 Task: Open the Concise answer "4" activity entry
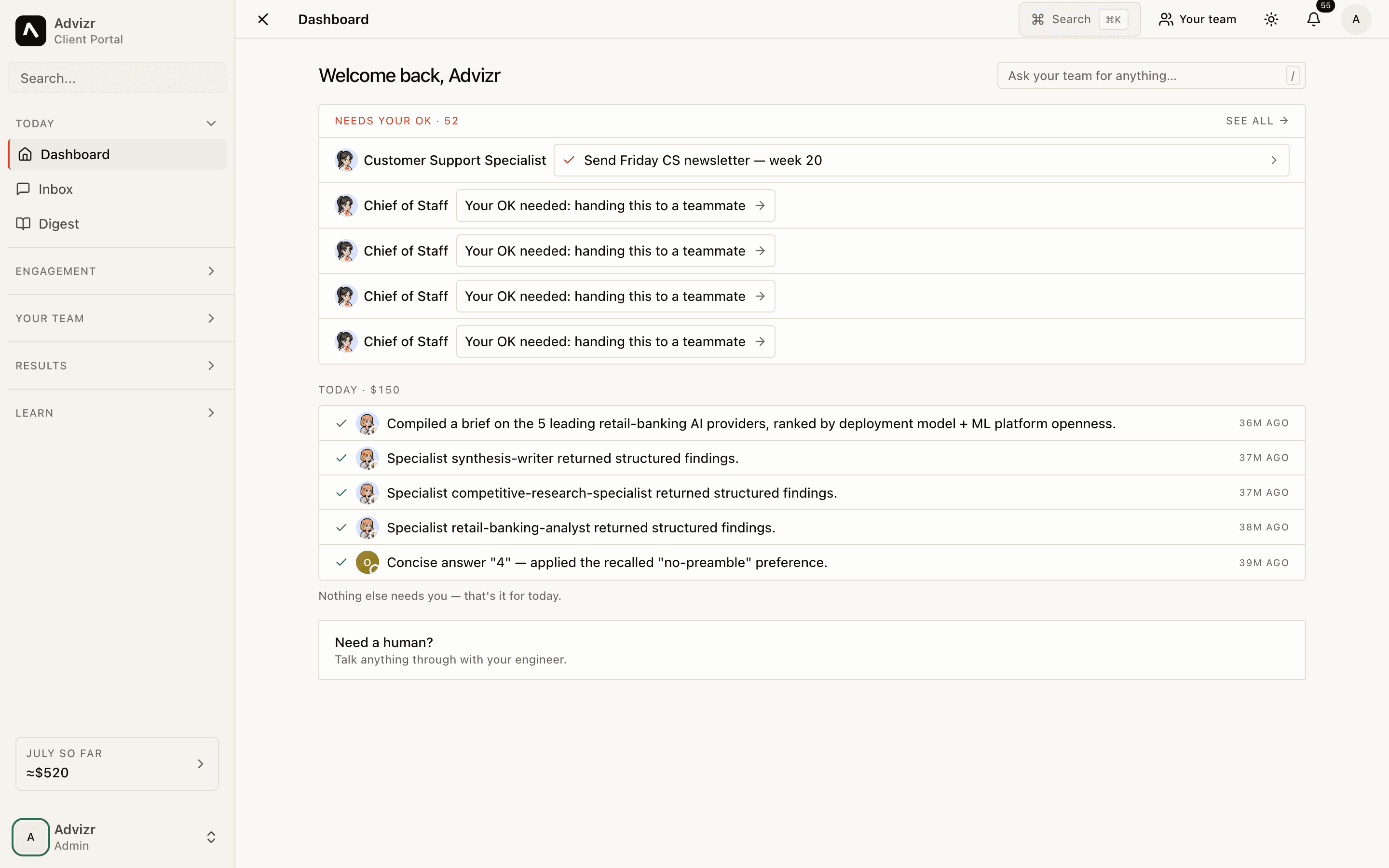tap(812, 563)
